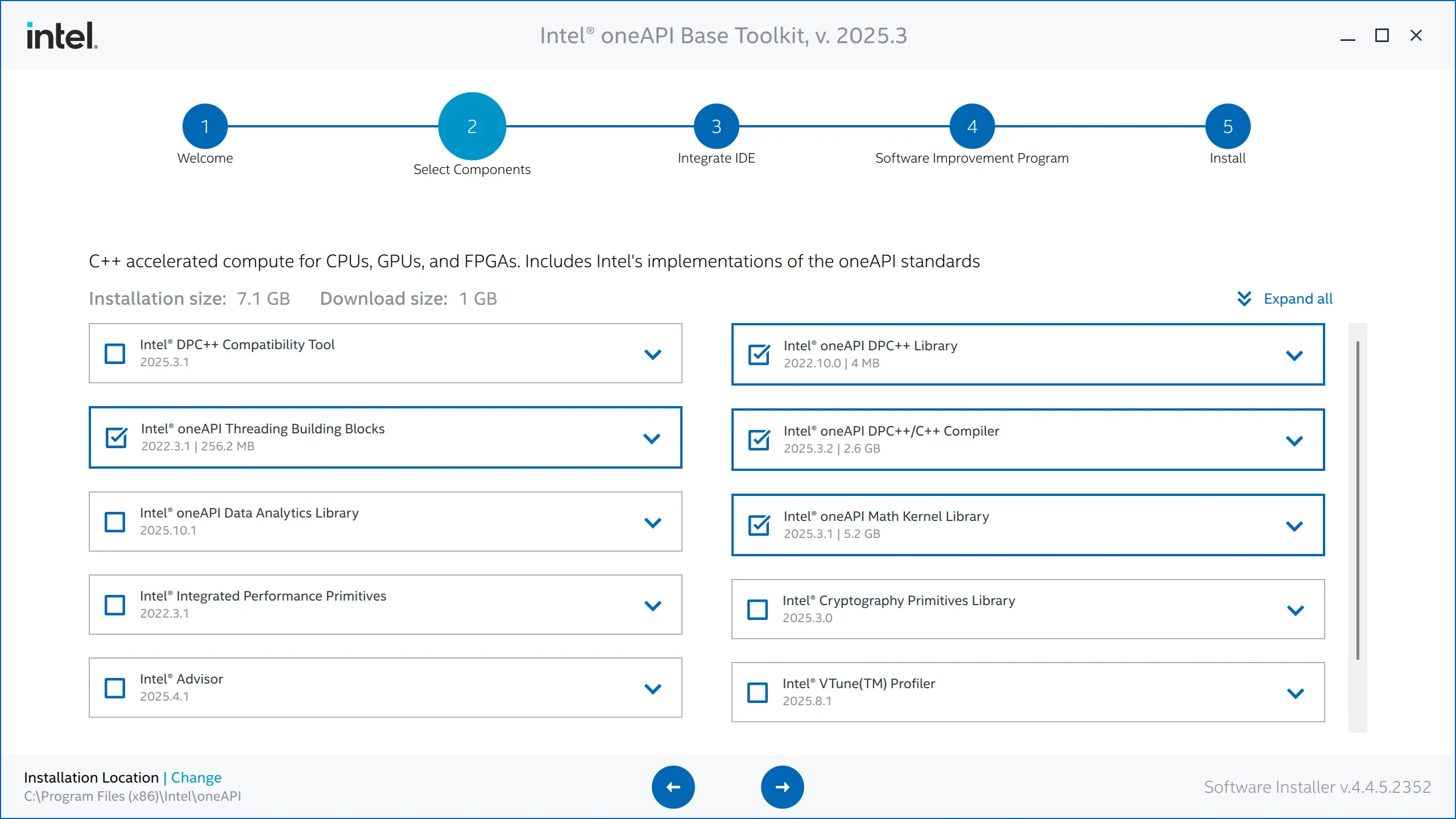Image resolution: width=1456 pixels, height=819 pixels.
Task: Expand Integrated Performance Primitives details
Action: pos(653,606)
